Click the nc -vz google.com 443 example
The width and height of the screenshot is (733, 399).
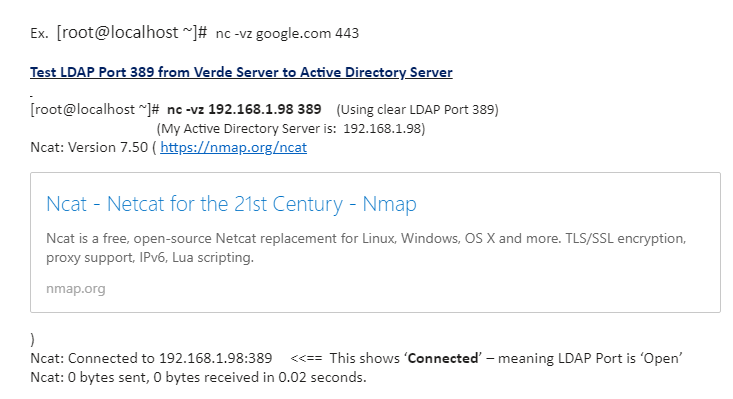click(x=287, y=34)
